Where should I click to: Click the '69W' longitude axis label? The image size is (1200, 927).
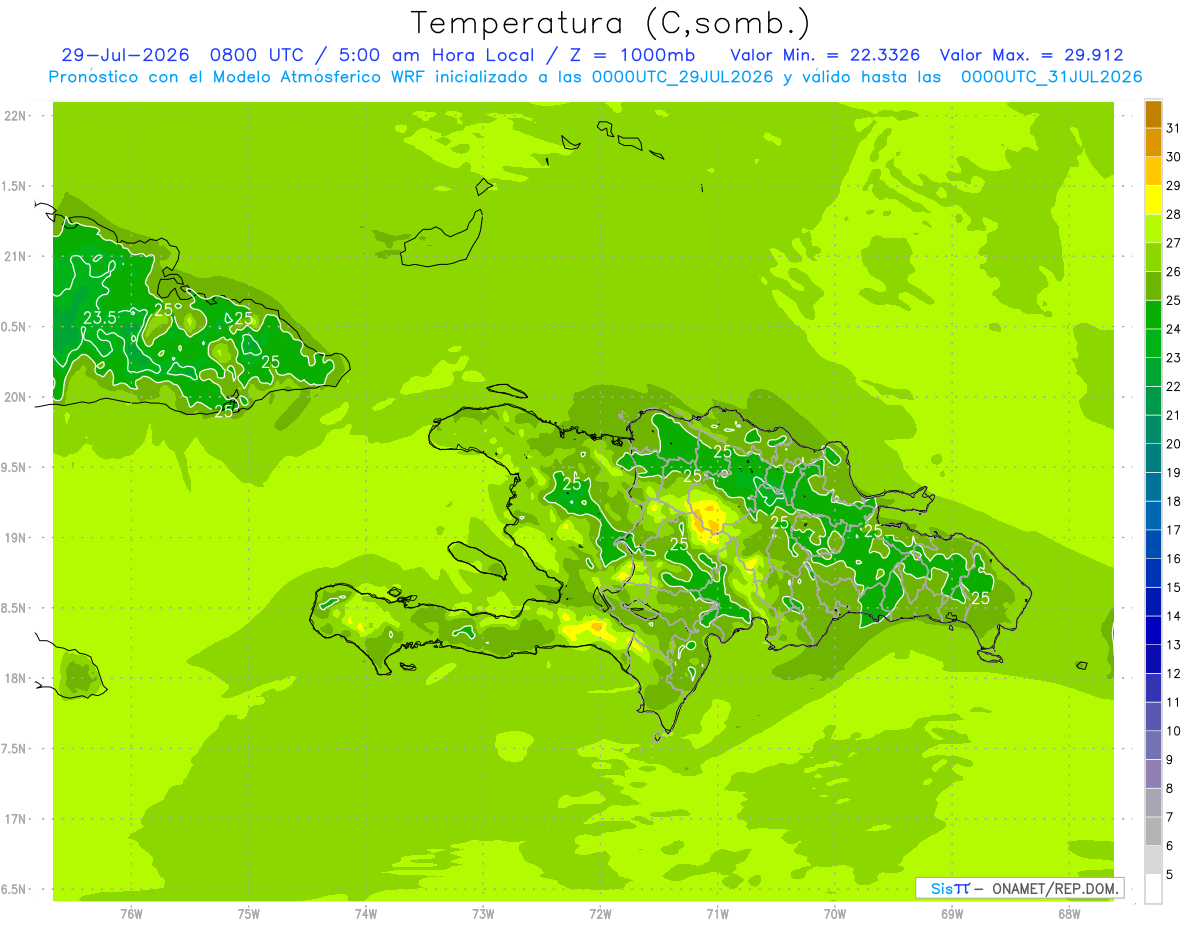click(952, 913)
